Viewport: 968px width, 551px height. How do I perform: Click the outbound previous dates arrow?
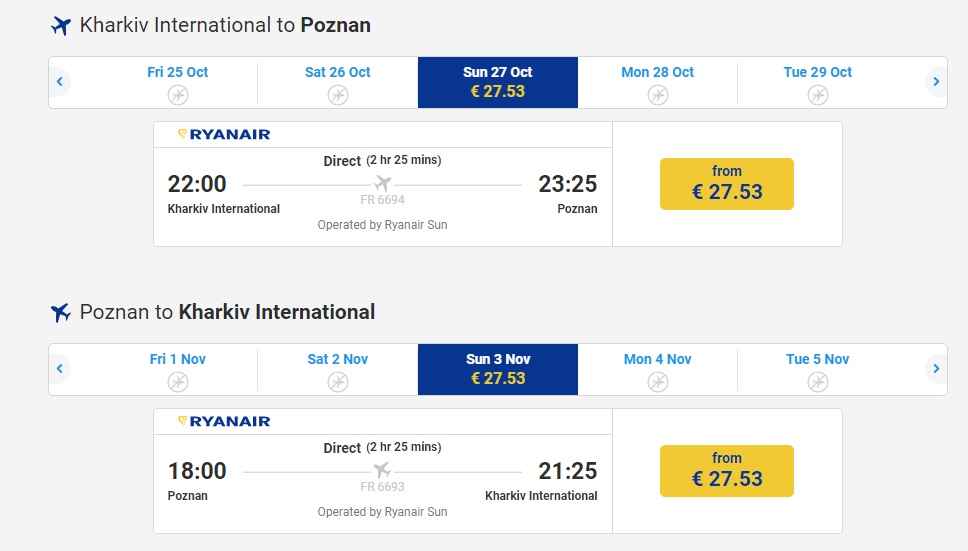(60, 82)
